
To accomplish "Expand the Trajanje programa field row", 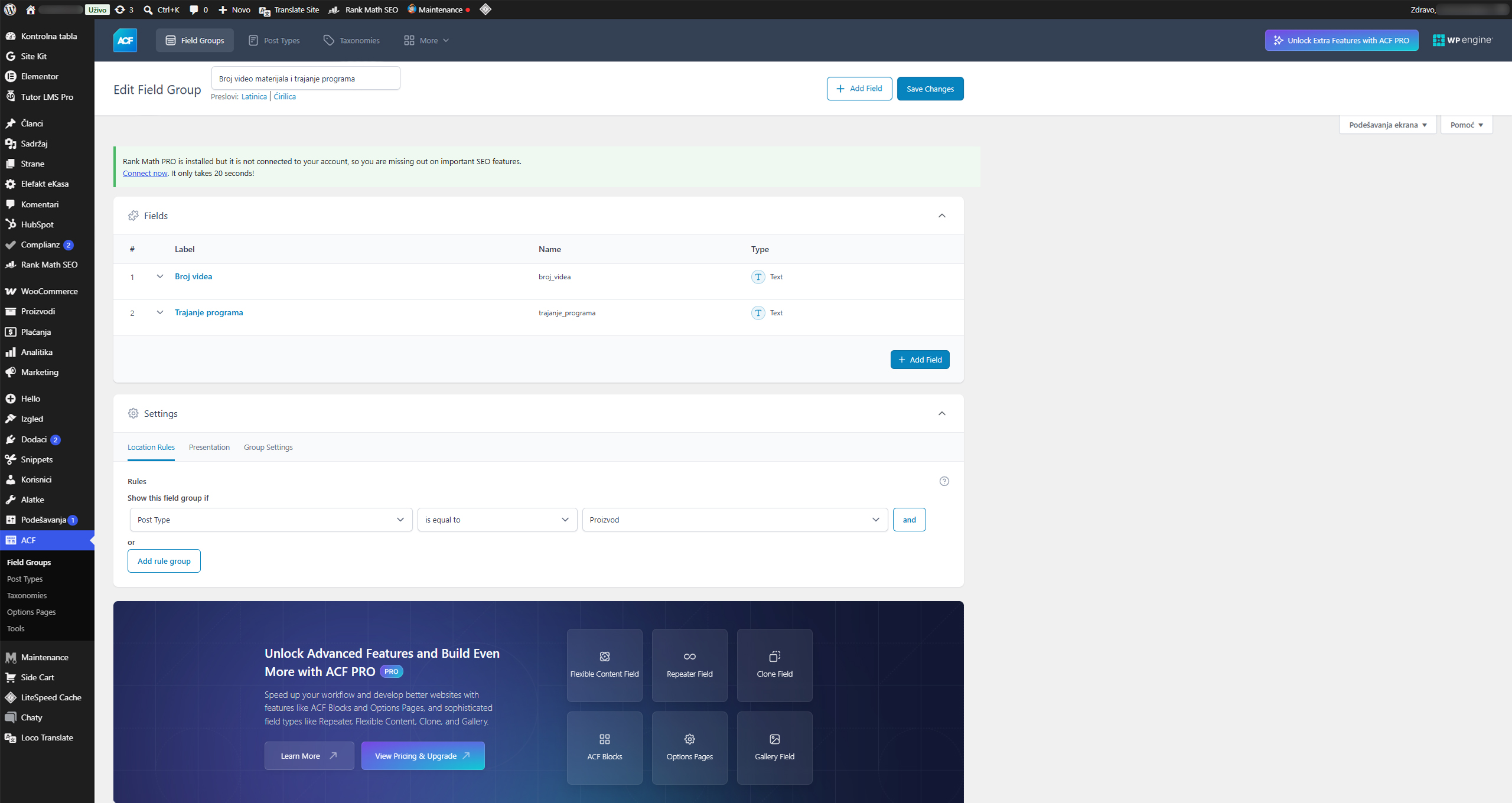I will coord(159,312).
